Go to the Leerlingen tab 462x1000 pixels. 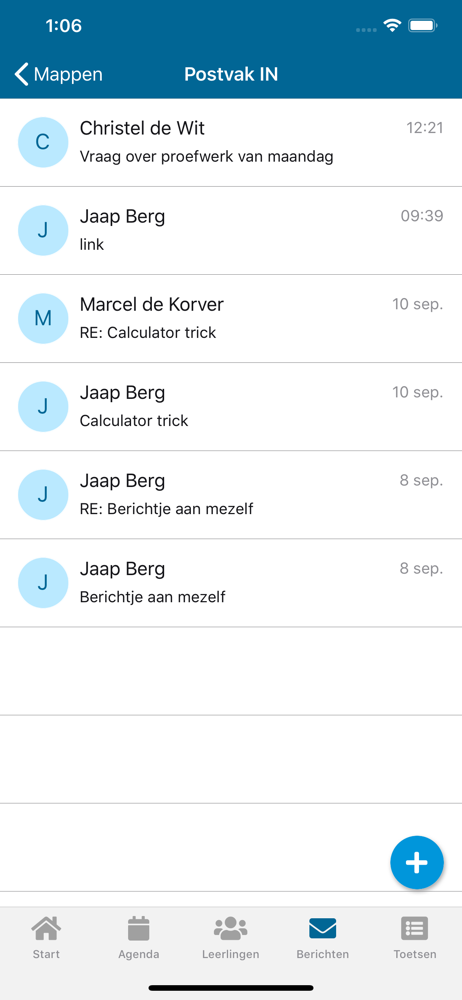point(230,938)
